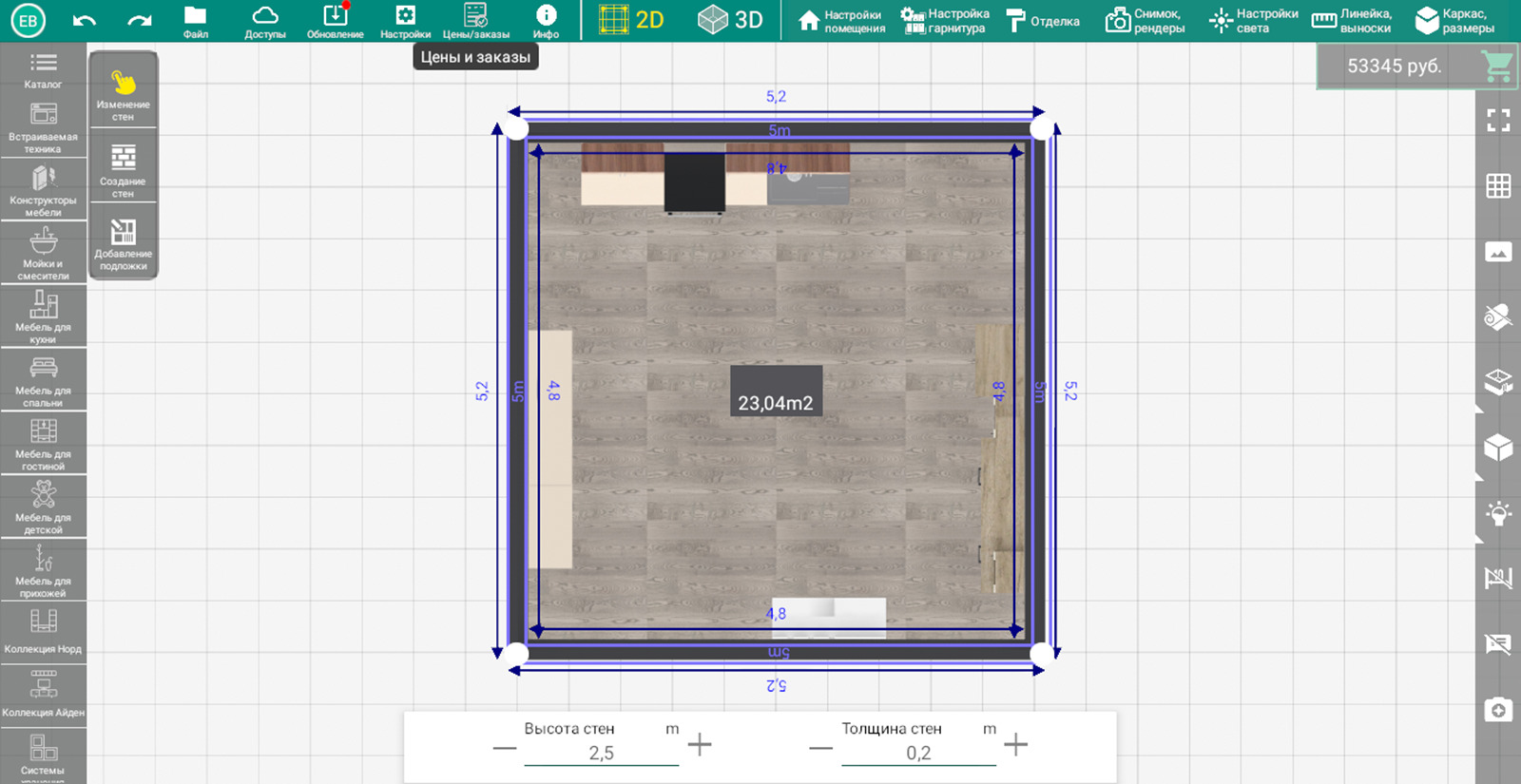Click the redo arrow icon
Screen dimensions: 1521x784
(140, 20)
